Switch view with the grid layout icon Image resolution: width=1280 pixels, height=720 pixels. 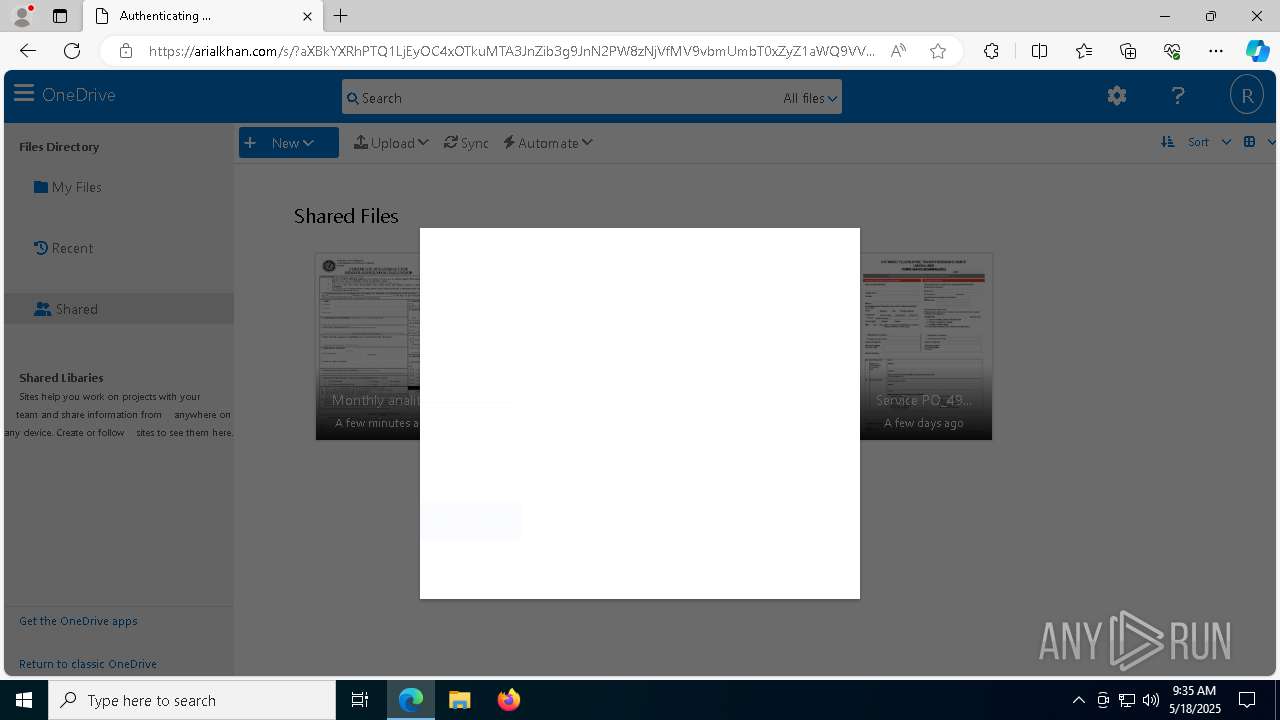click(x=1250, y=142)
